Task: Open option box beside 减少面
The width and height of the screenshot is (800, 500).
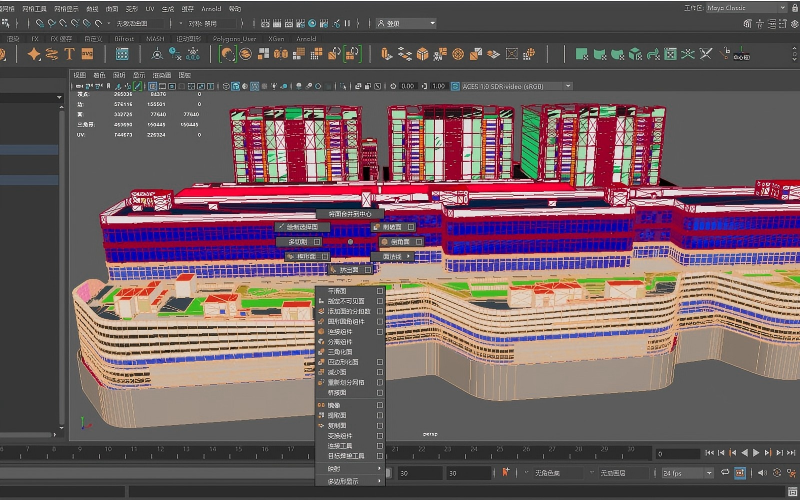Action: tap(380, 372)
